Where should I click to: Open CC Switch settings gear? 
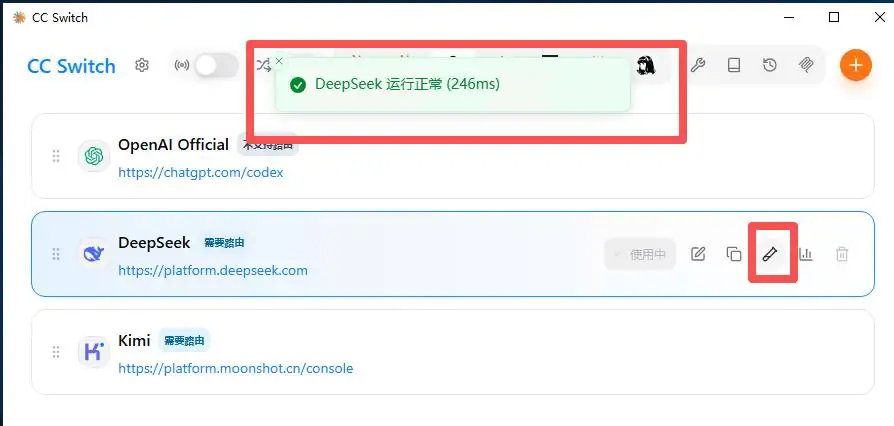[x=141, y=66]
